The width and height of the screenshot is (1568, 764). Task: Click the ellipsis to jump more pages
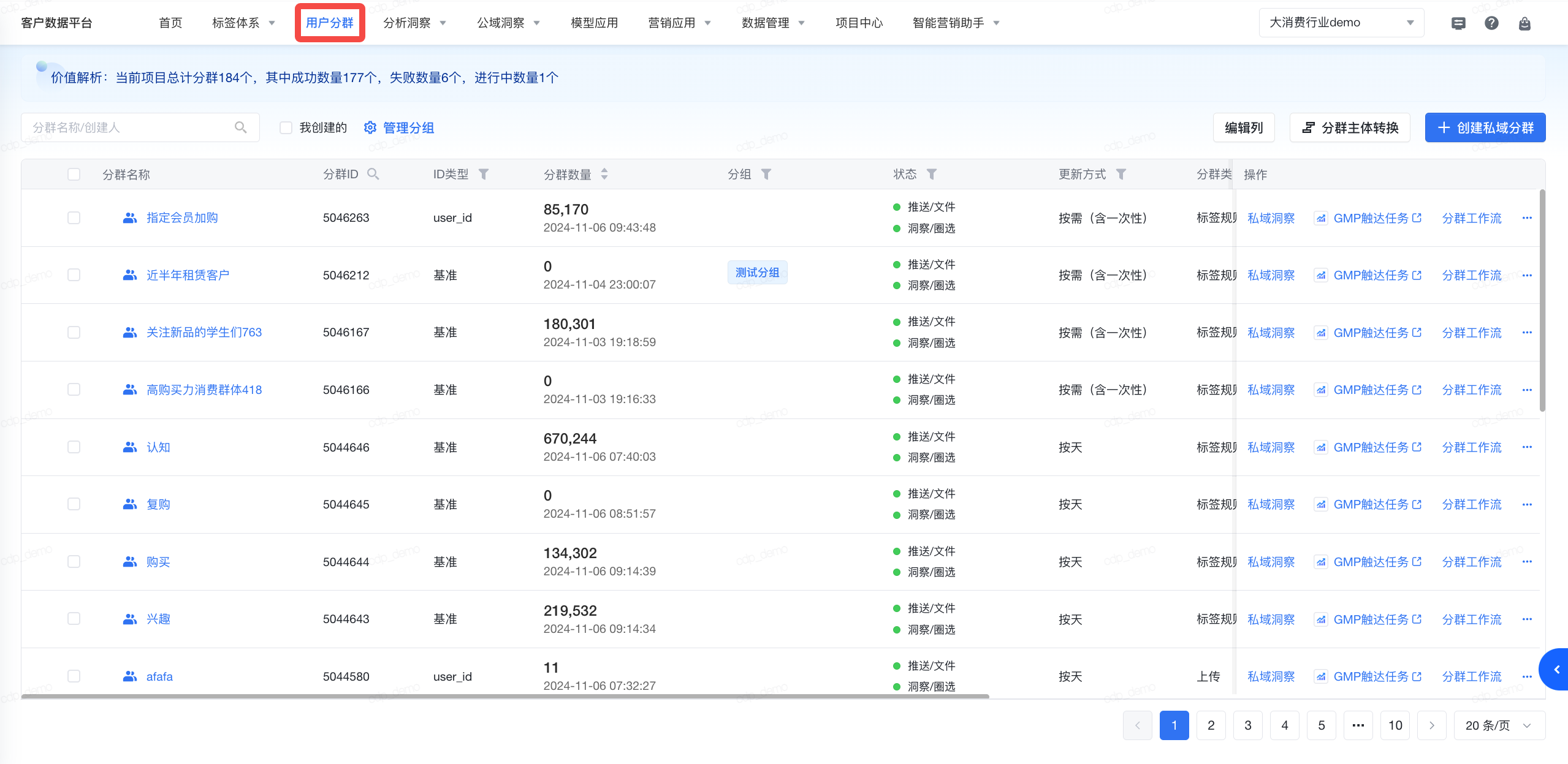tap(1358, 725)
